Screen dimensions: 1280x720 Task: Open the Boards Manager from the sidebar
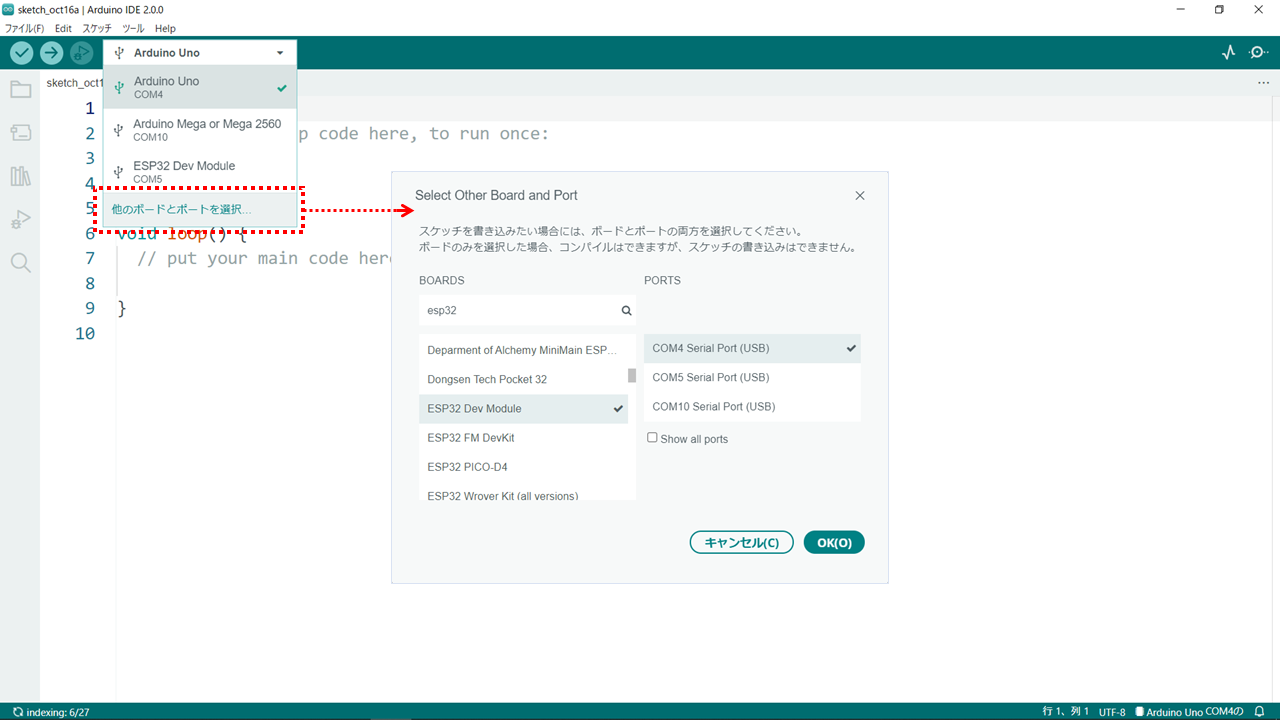[20, 132]
